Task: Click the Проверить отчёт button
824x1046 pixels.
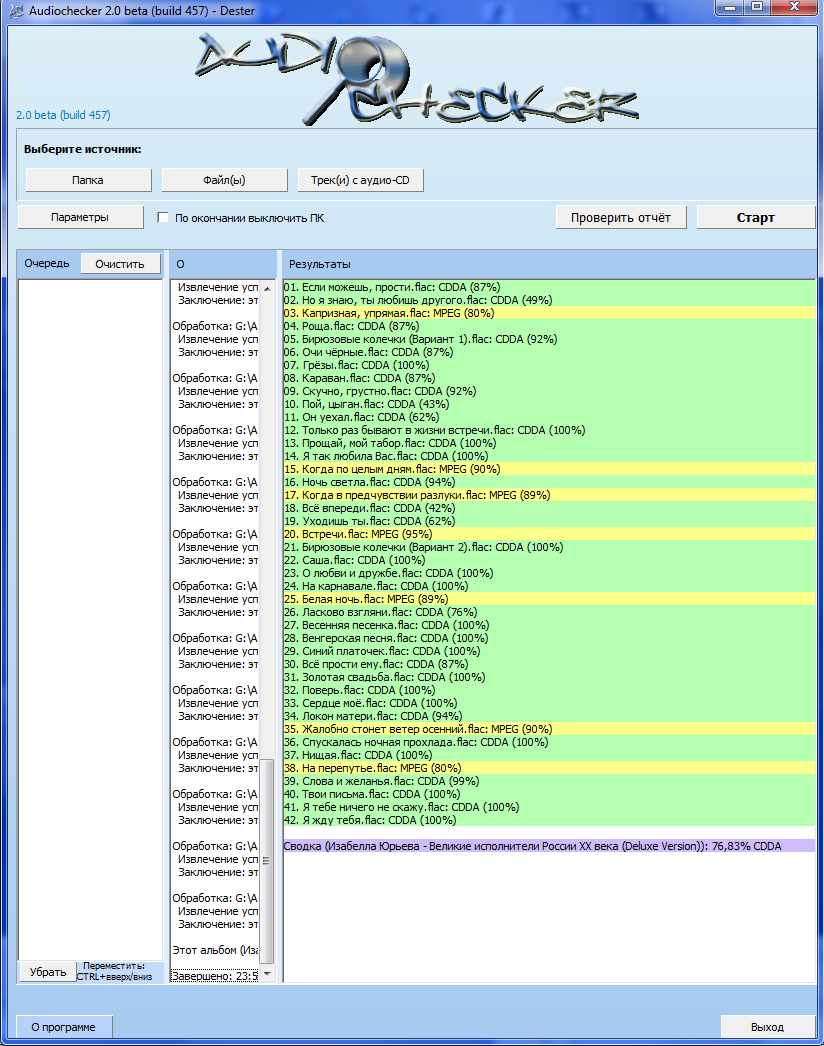Action: click(x=621, y=217)
